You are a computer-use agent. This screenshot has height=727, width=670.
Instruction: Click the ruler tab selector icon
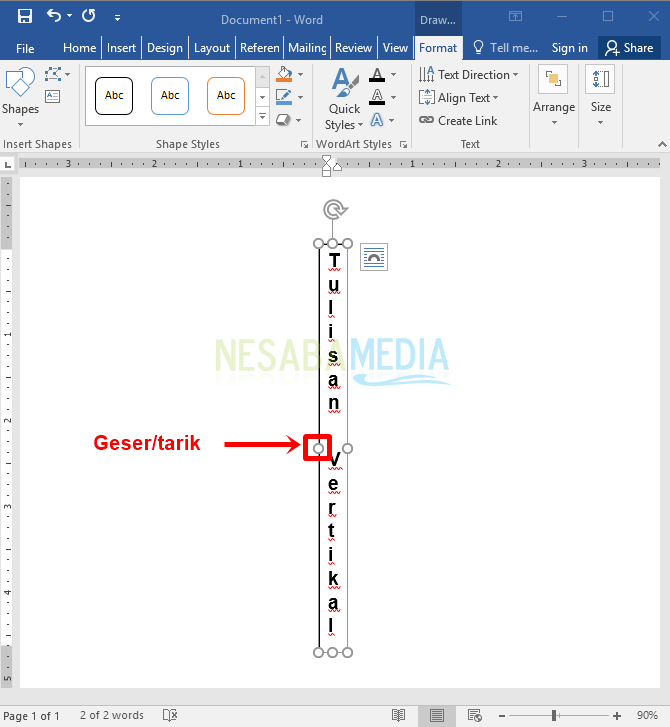8,164
